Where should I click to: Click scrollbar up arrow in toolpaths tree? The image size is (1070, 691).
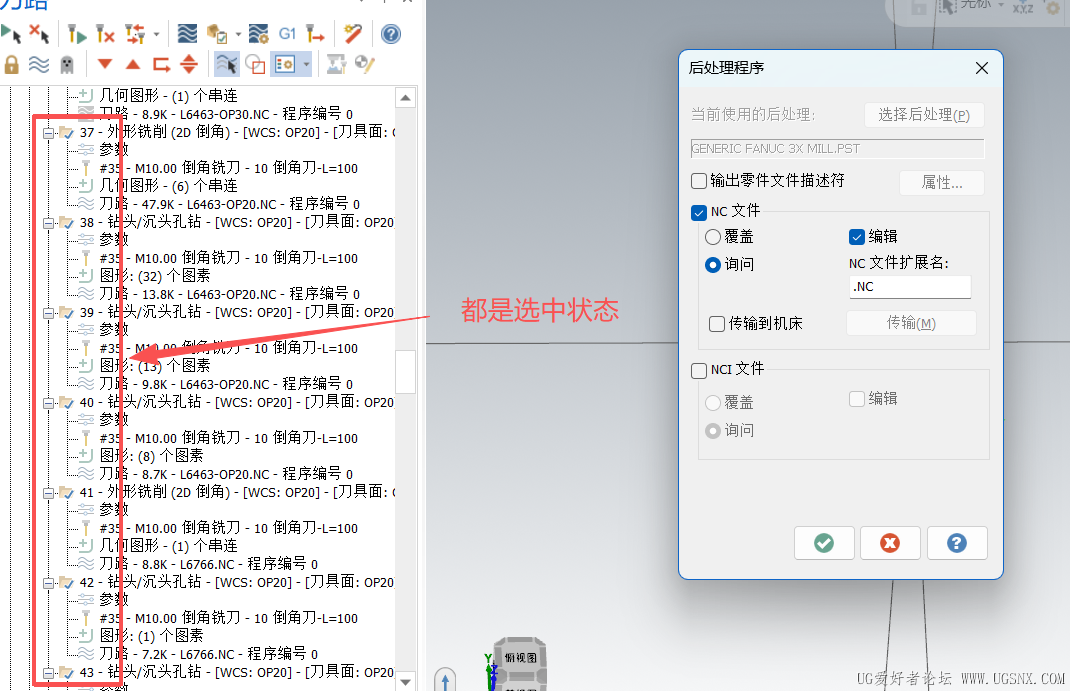(x=405, y=98)
